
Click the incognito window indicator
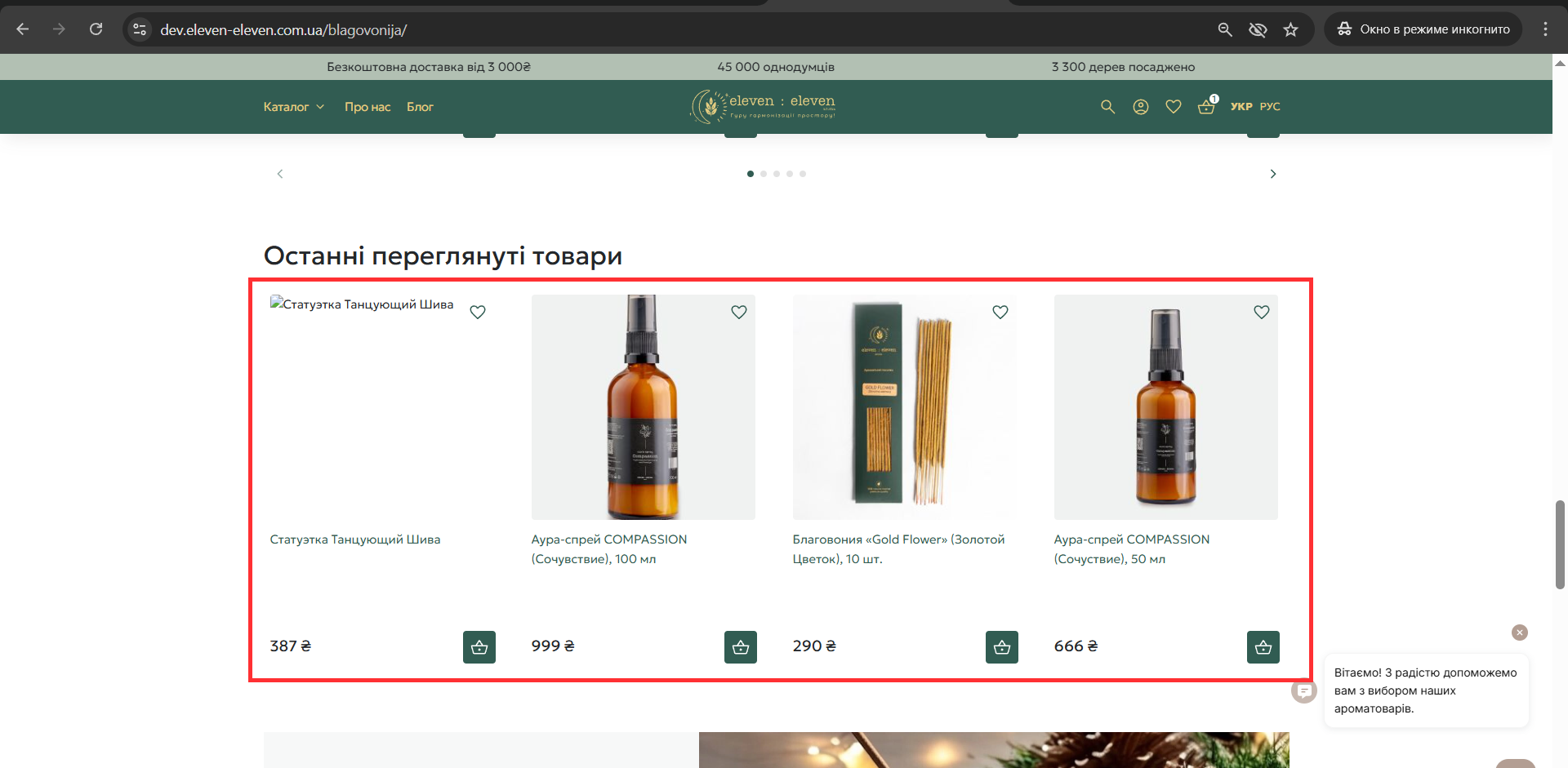coord(1423,29)
